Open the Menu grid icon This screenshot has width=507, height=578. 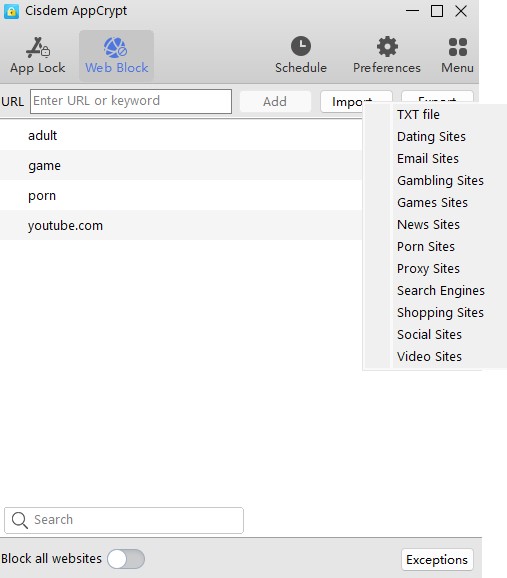tap(458, 56)
